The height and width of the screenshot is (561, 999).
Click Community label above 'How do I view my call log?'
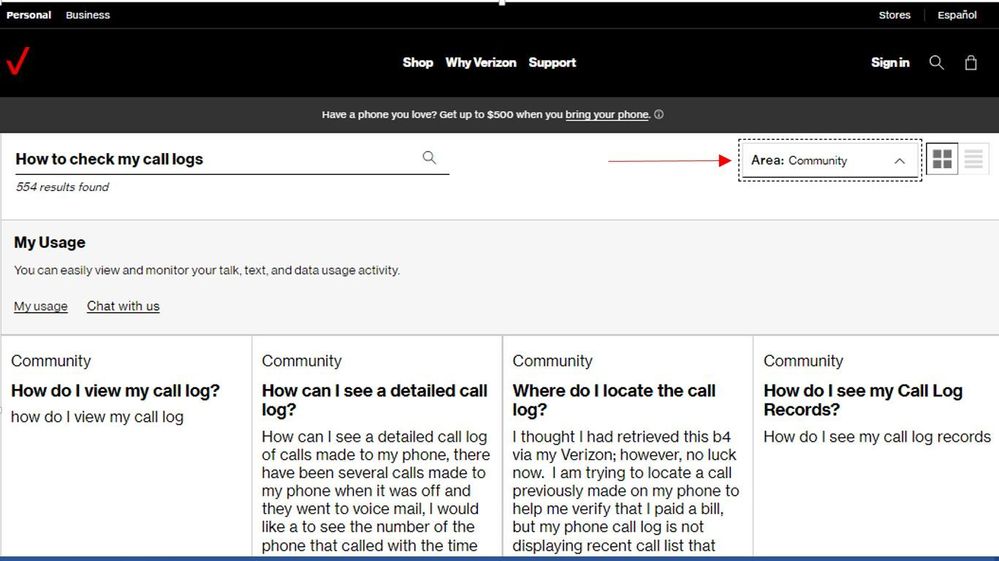[51, 361]
